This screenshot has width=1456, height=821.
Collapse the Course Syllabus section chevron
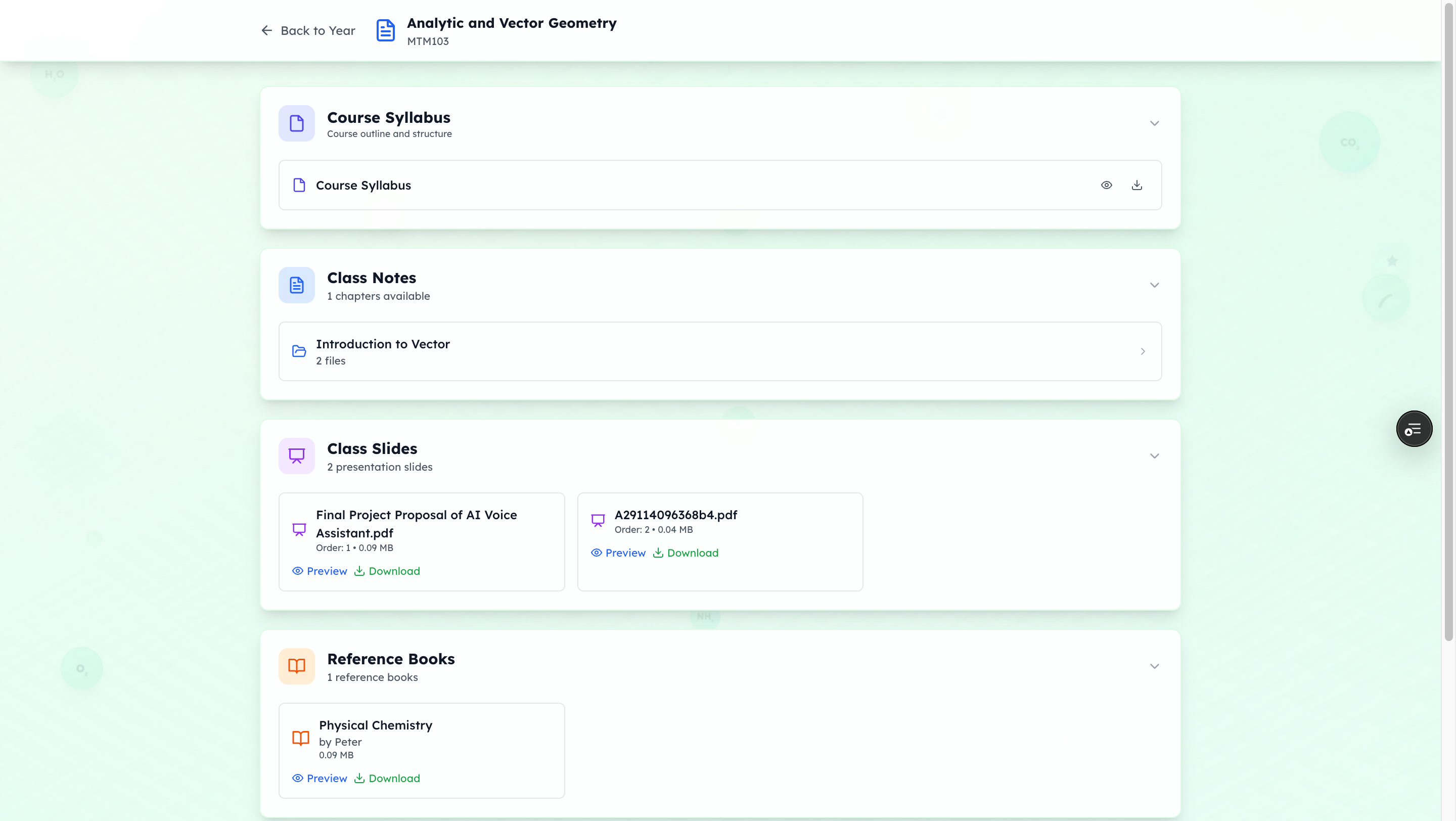(x=1154, y=123)
